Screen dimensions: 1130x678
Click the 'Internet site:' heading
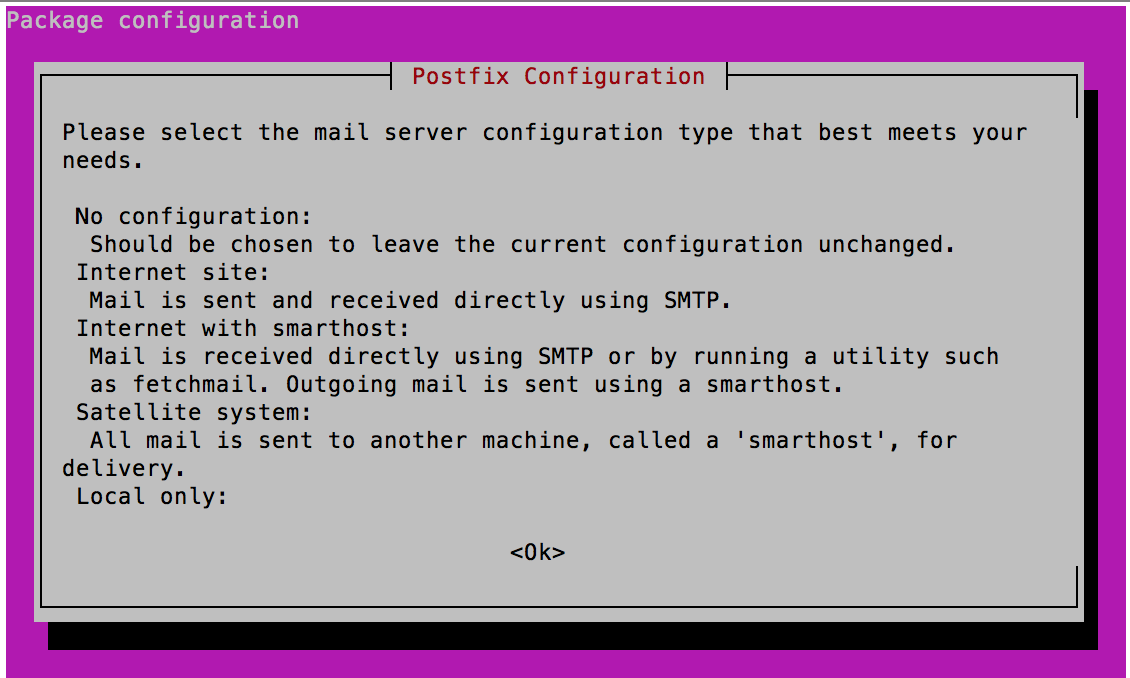(x=173, y=272)
